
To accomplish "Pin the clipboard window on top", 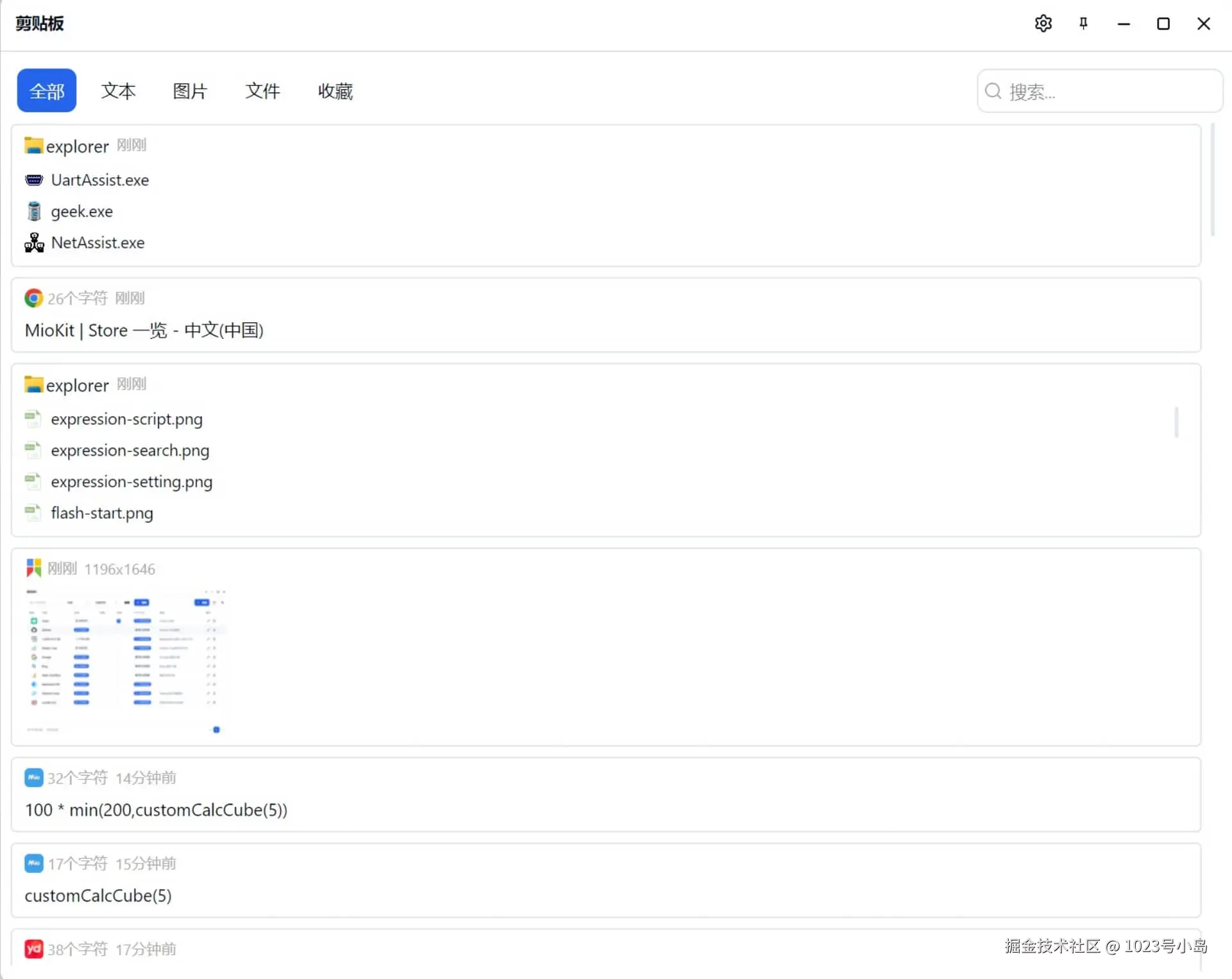I will (1083, 24).
